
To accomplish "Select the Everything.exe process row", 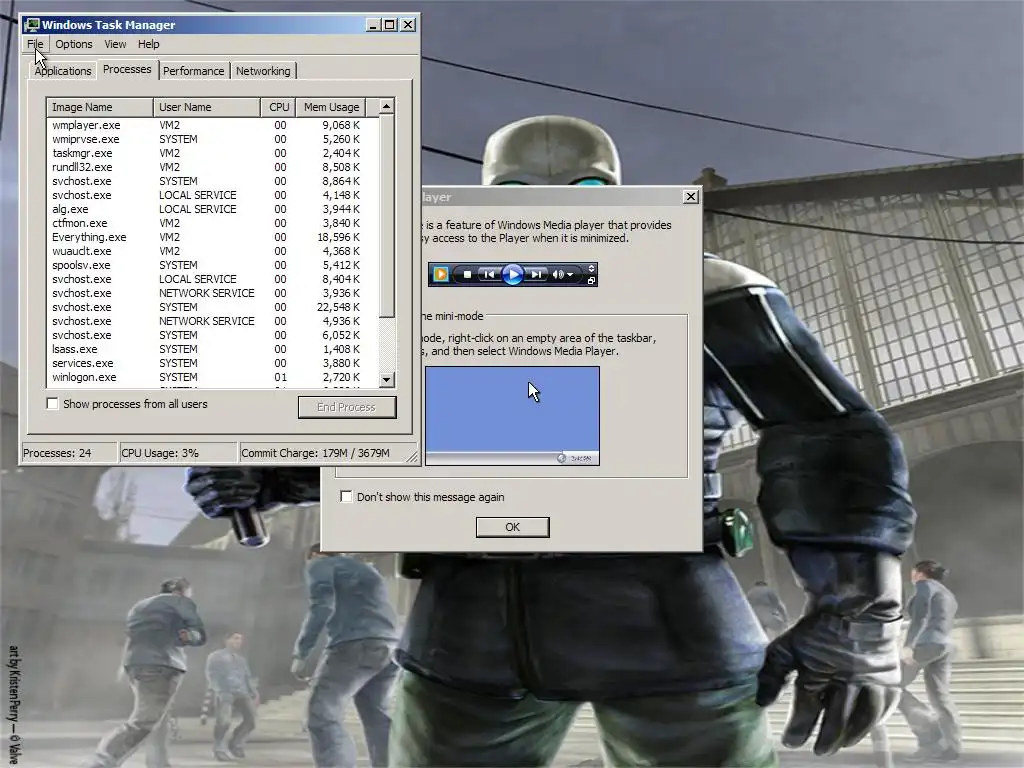I will pyautogui.click(x=213, y=237).
